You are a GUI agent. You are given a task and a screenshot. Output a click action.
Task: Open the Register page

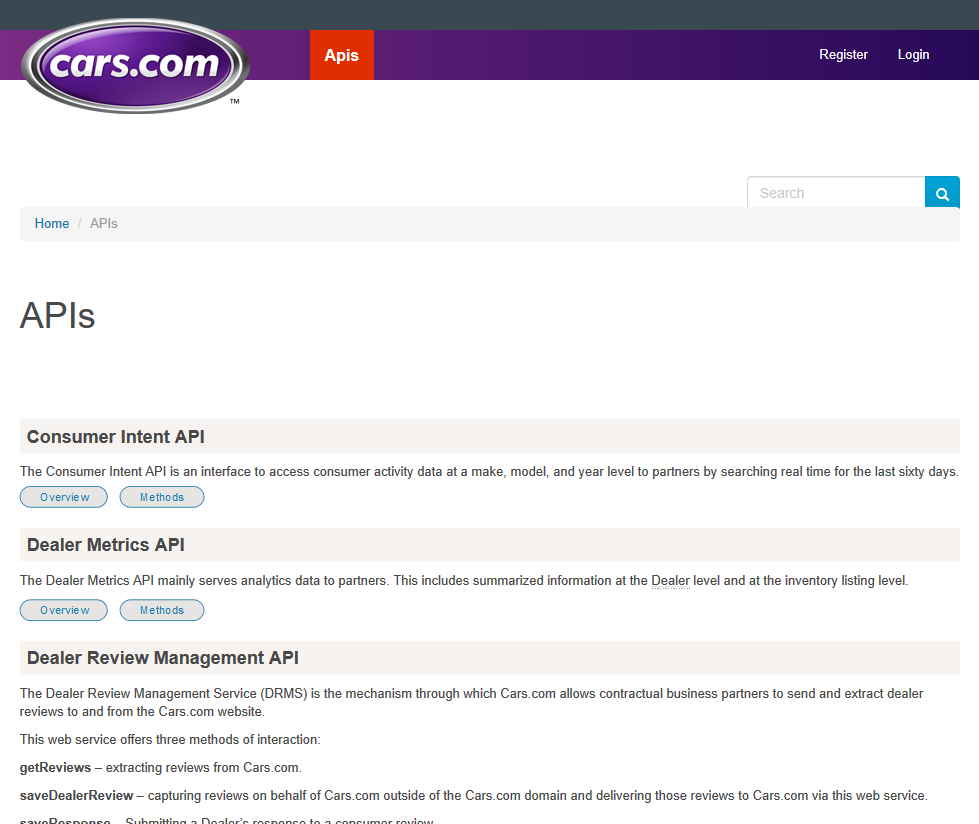(843, 54)
